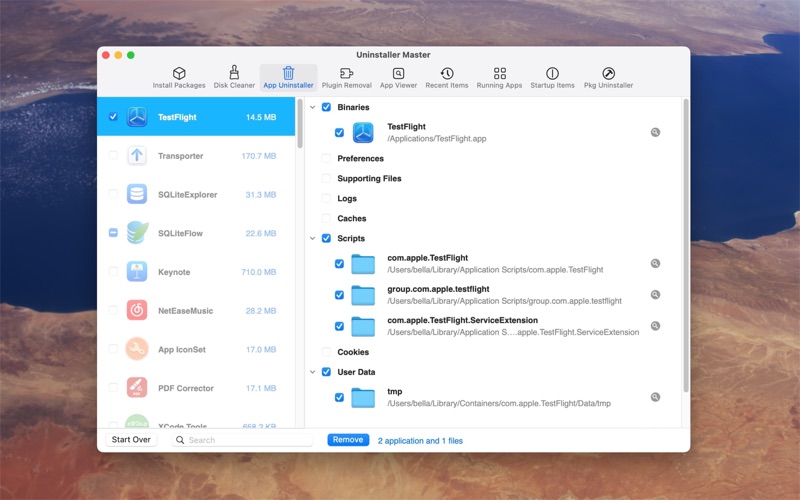Click '2 application and 1 files' summary link

click(420, 441)
